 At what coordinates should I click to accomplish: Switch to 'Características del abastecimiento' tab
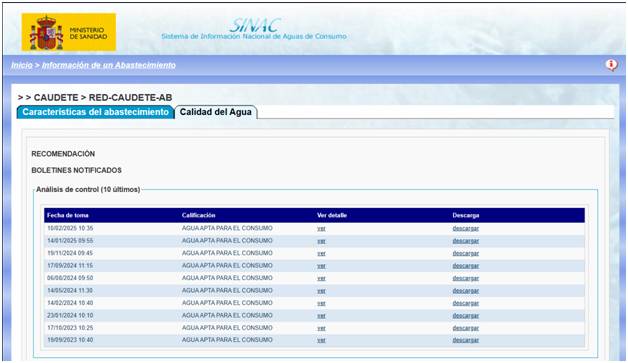pos(95,112)
